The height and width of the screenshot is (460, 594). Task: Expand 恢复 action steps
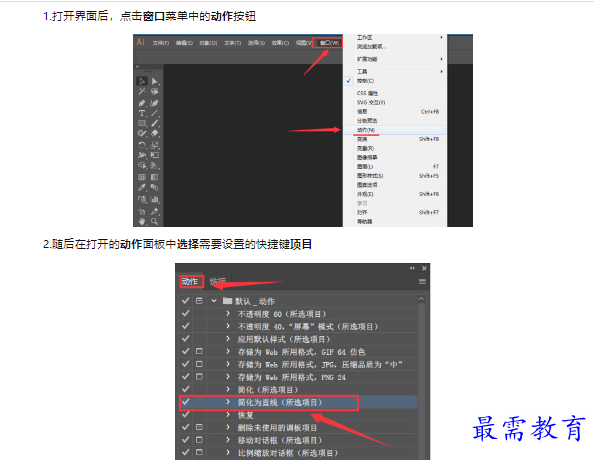point(228,415)
